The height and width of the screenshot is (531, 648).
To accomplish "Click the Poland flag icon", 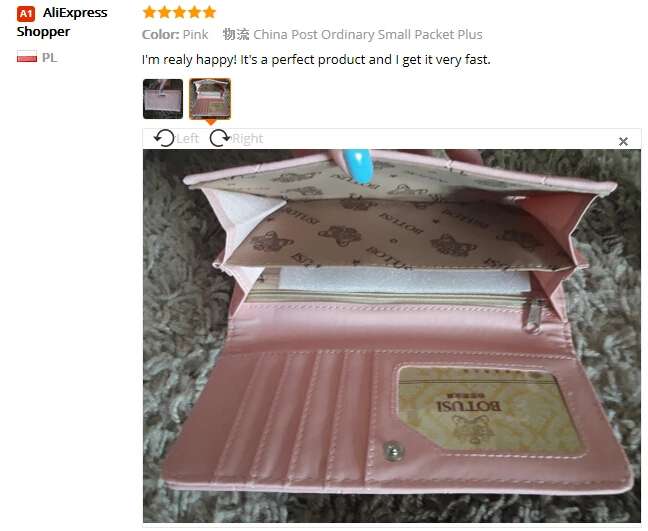I will 27,57.
